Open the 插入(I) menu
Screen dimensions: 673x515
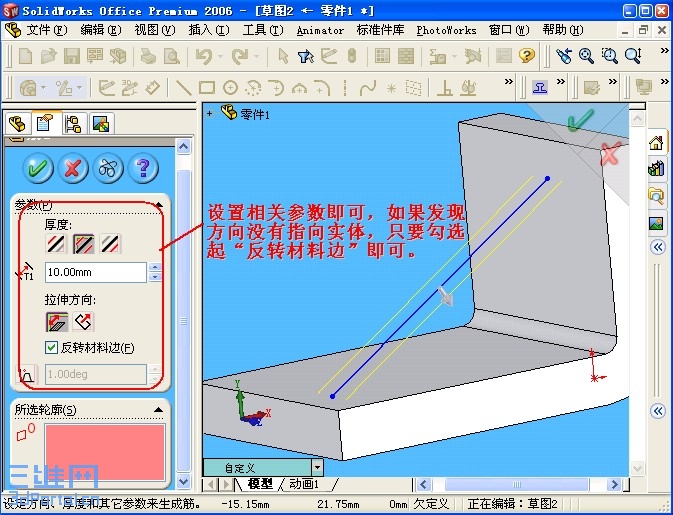coord(209,30)
